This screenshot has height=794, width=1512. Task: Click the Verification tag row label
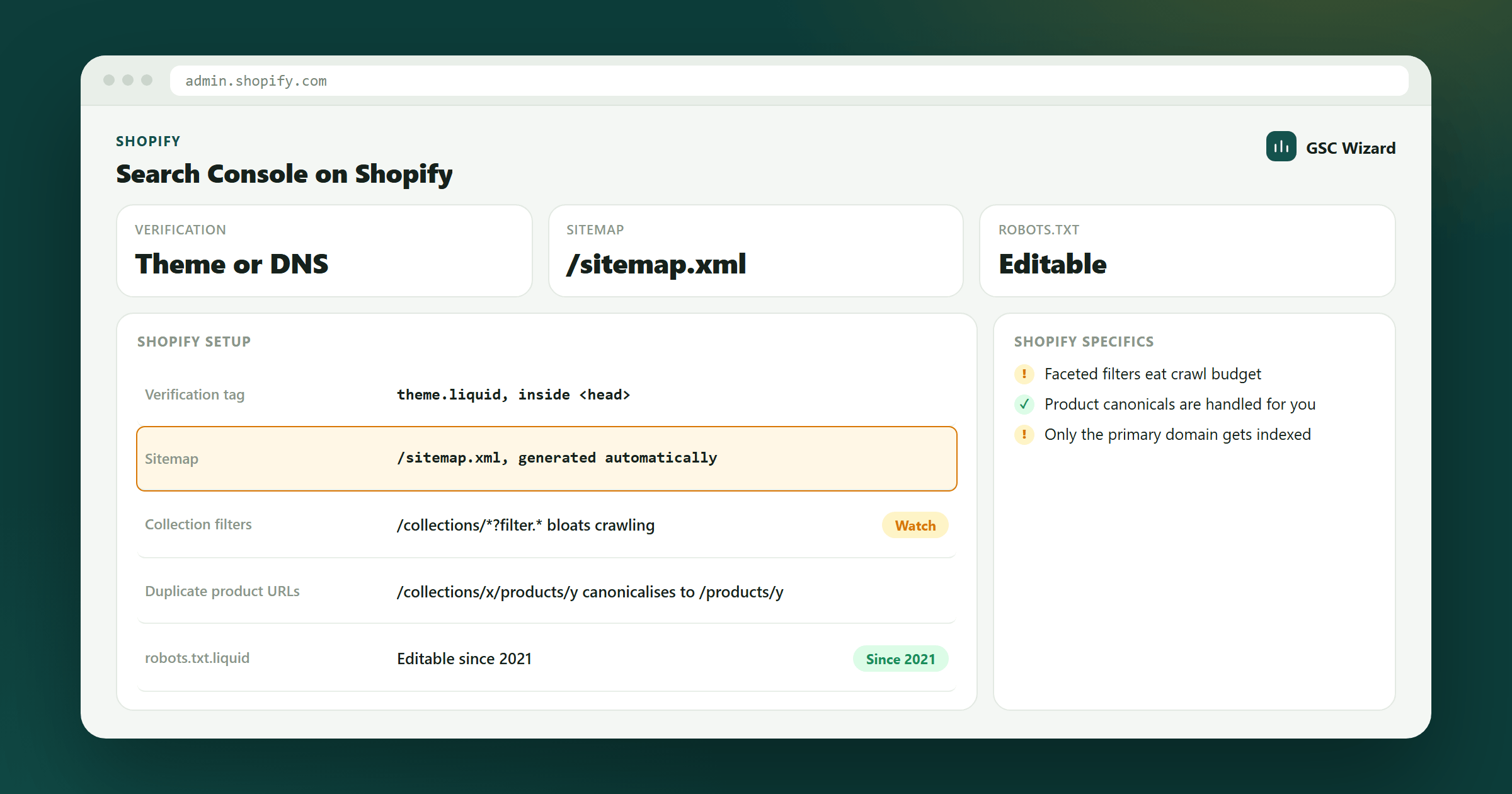coord(195,394)
